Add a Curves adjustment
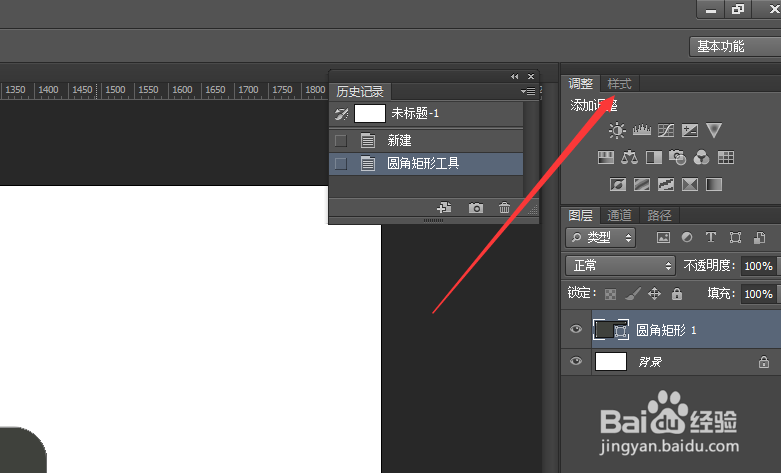This screenshot has width=781, height=473. coord(666,130)
